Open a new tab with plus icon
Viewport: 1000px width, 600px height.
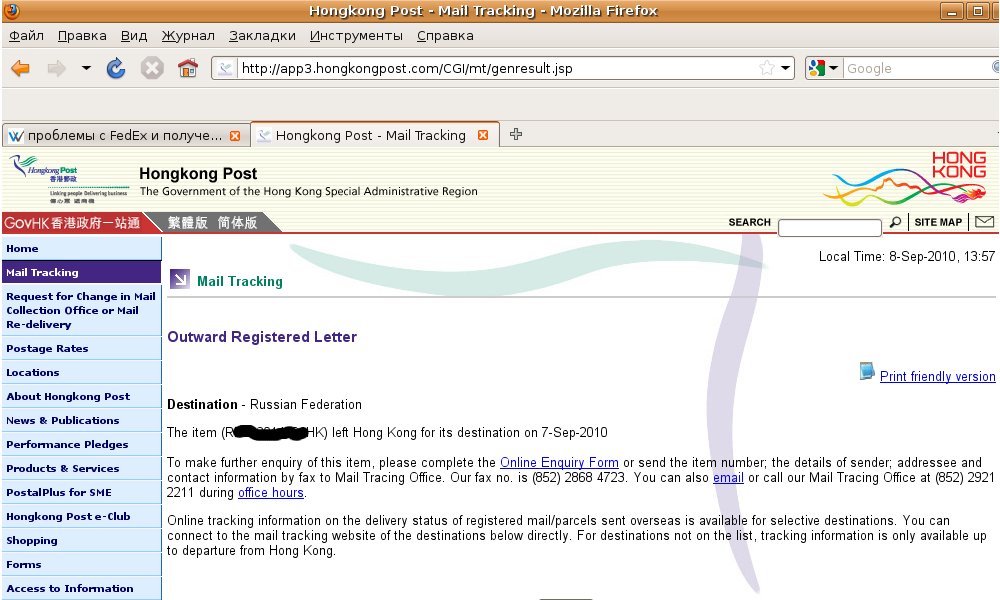tap(516, 134)
